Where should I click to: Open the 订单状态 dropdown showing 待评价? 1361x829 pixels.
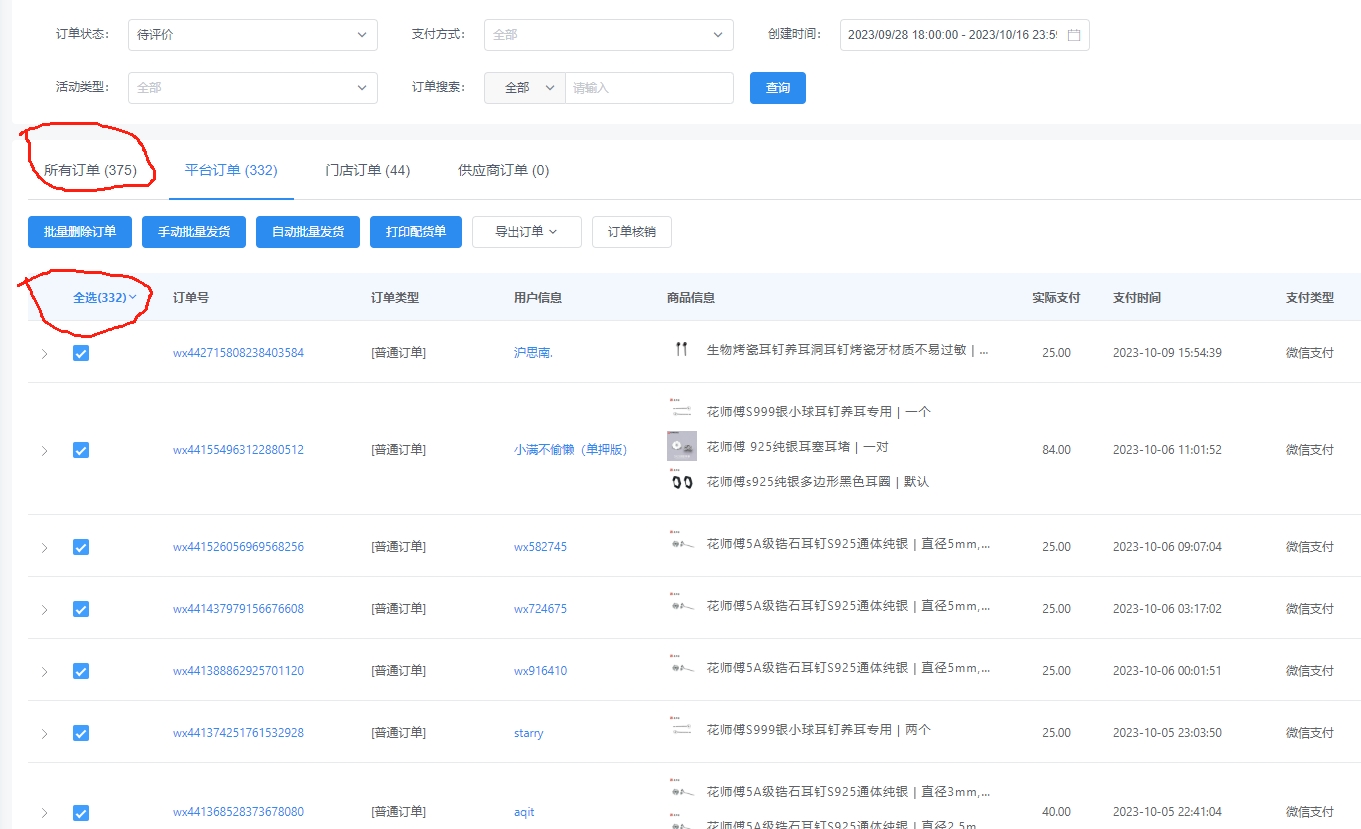(x=252, y=35)
